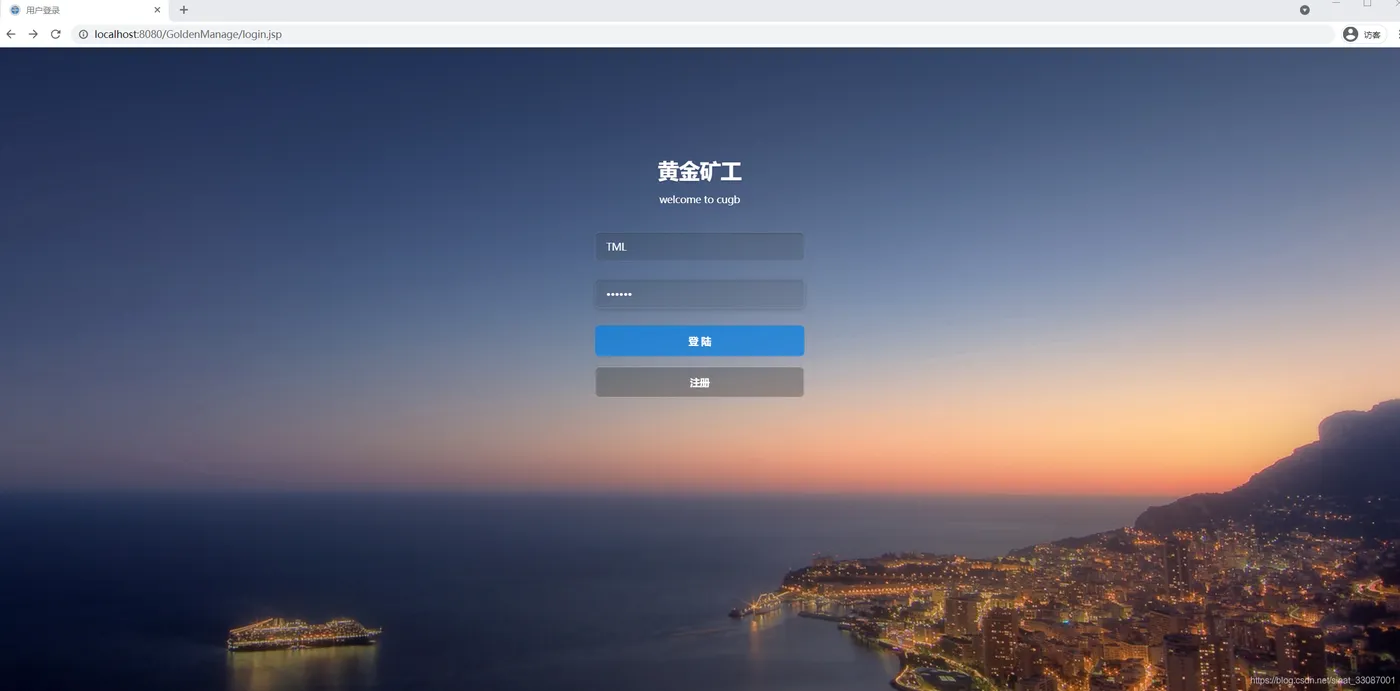Click the gray 注册 register button

(700, 382)
